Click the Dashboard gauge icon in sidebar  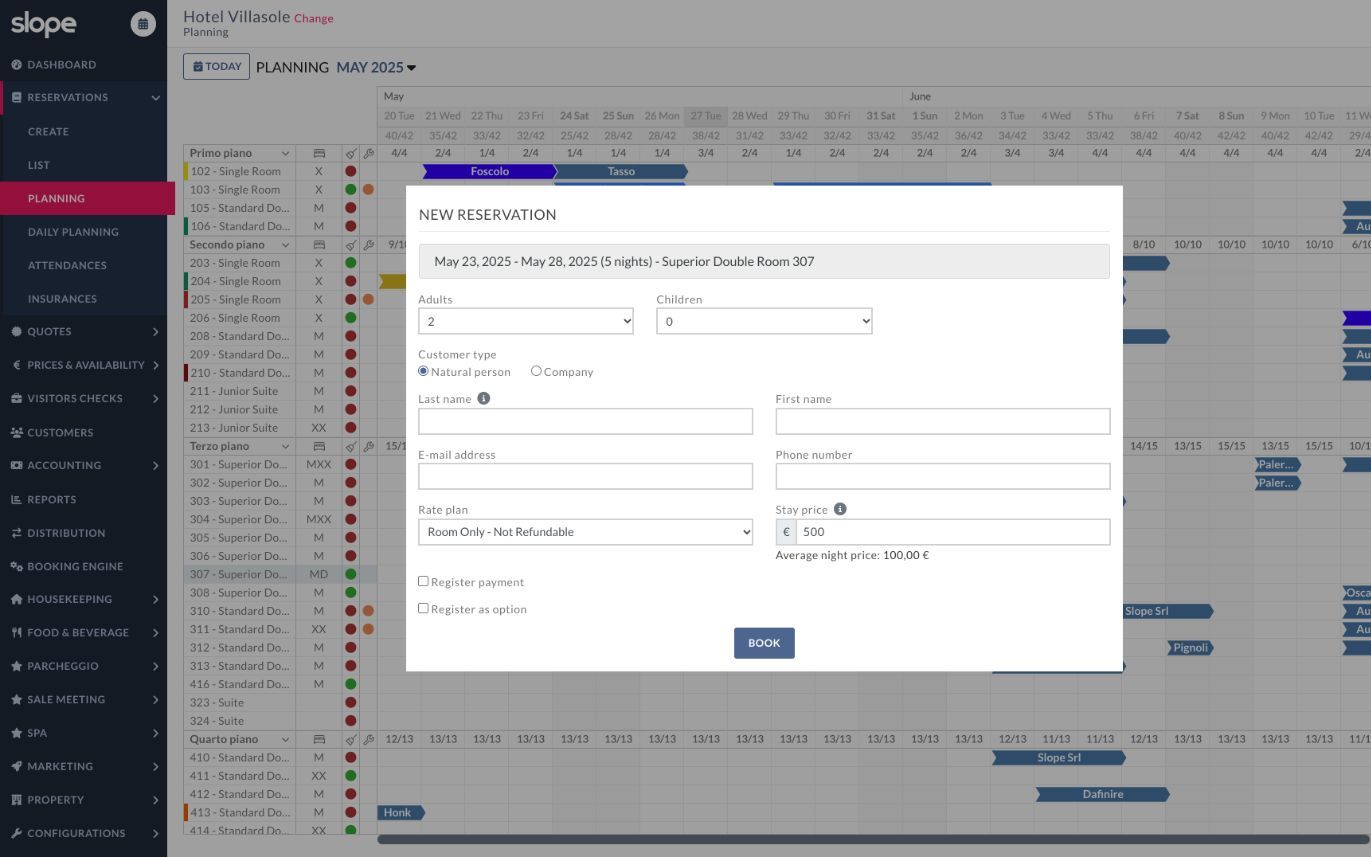click(x=16, y=65)
